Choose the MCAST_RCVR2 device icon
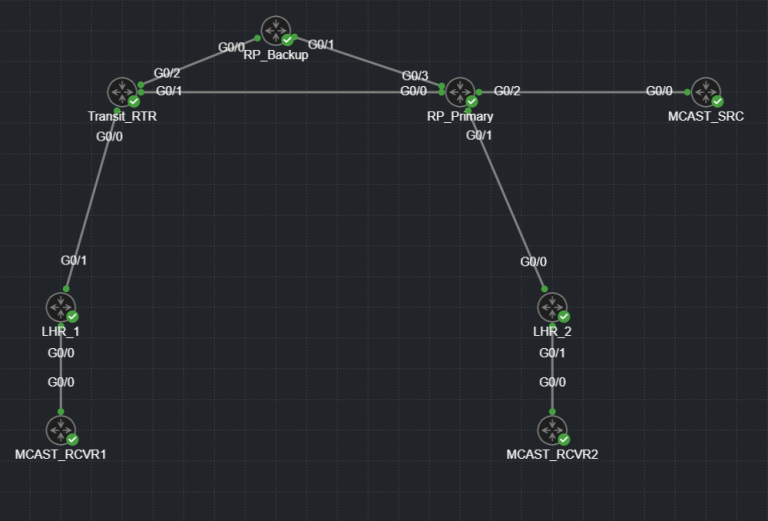 (552, 430)
